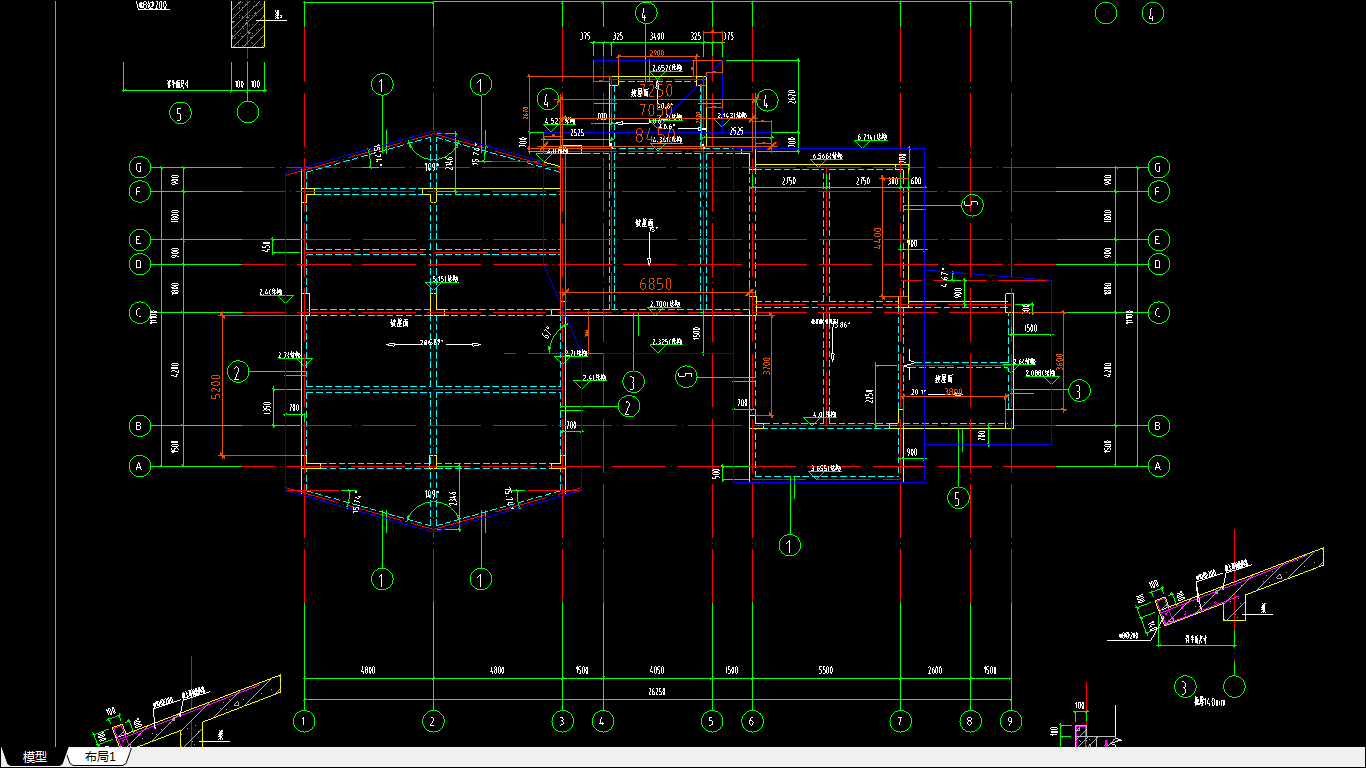Pick the bottom dimension text 5500
1366x768 pixels.
point(825,670)
